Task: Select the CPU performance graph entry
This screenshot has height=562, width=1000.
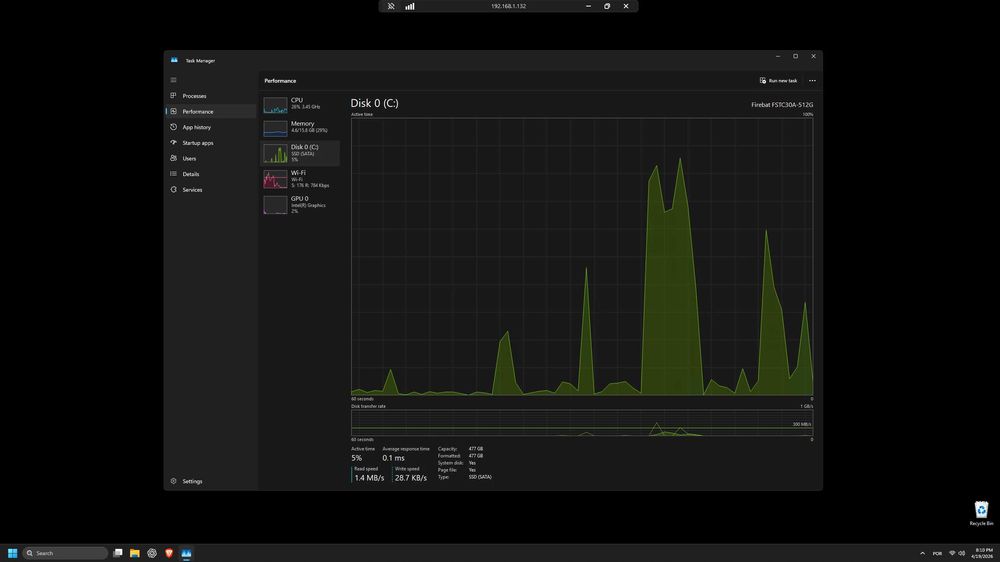Action: tap(300, 104)
